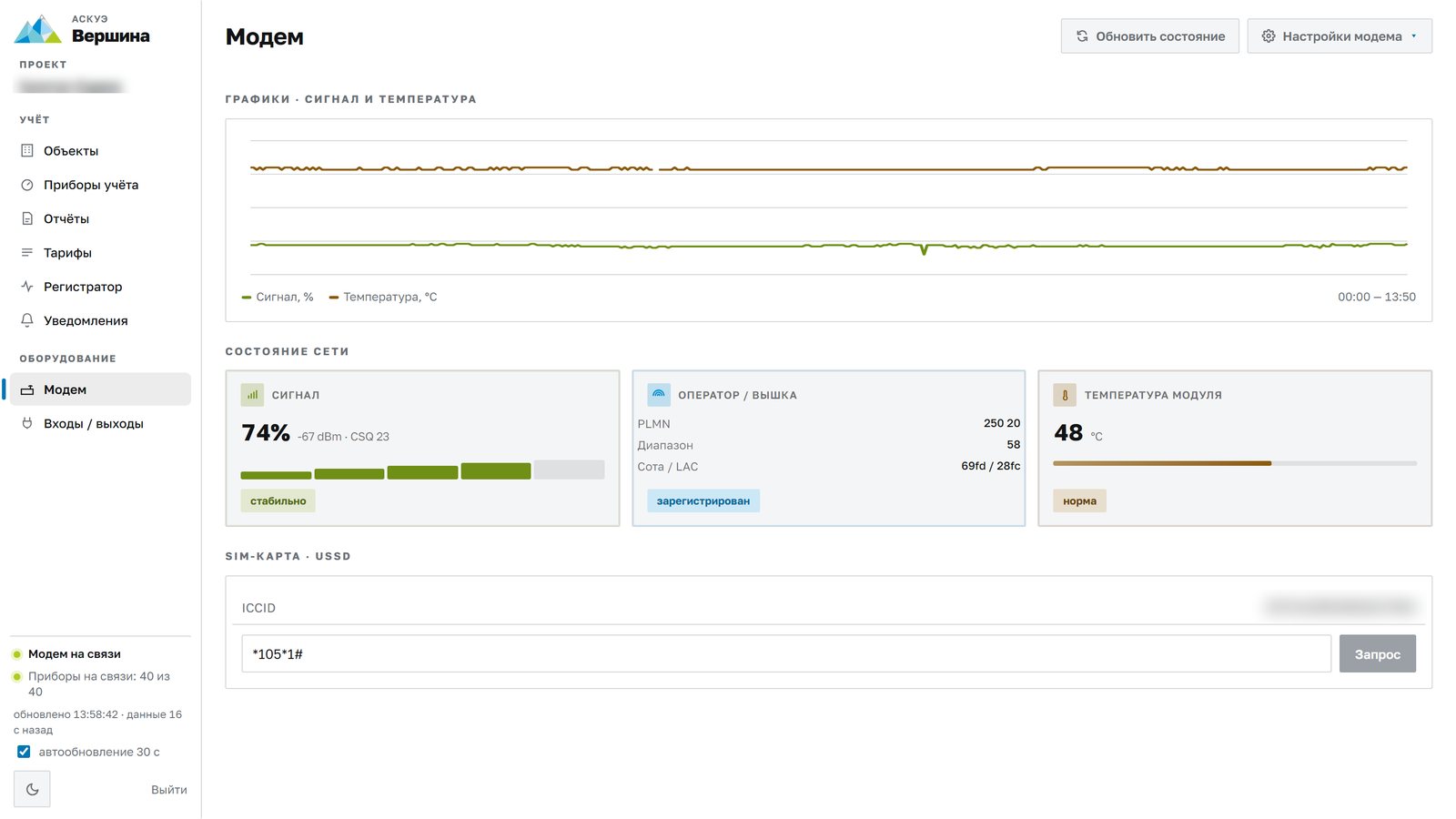
Task: Click the tower icon in Оператор / Вышка card
Action: (659, 395)
